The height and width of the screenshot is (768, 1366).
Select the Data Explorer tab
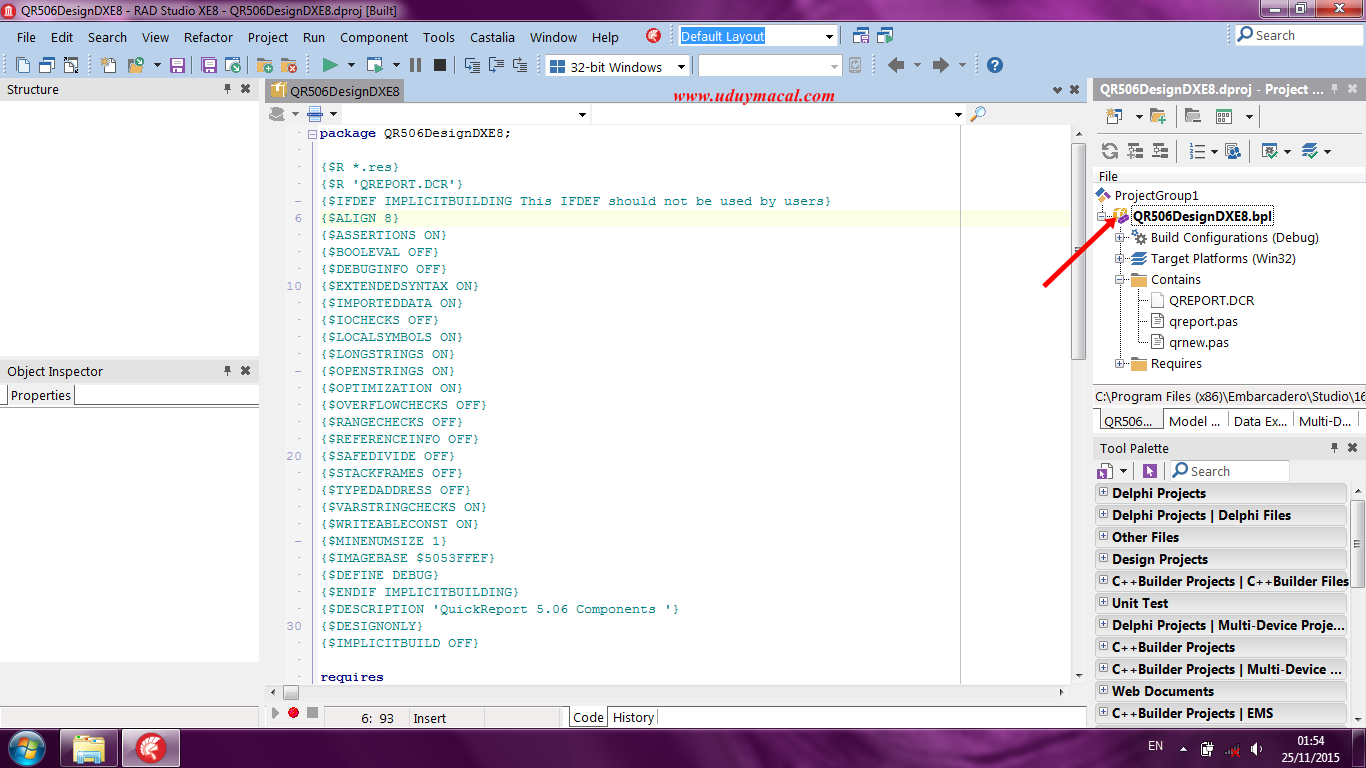1260,421
